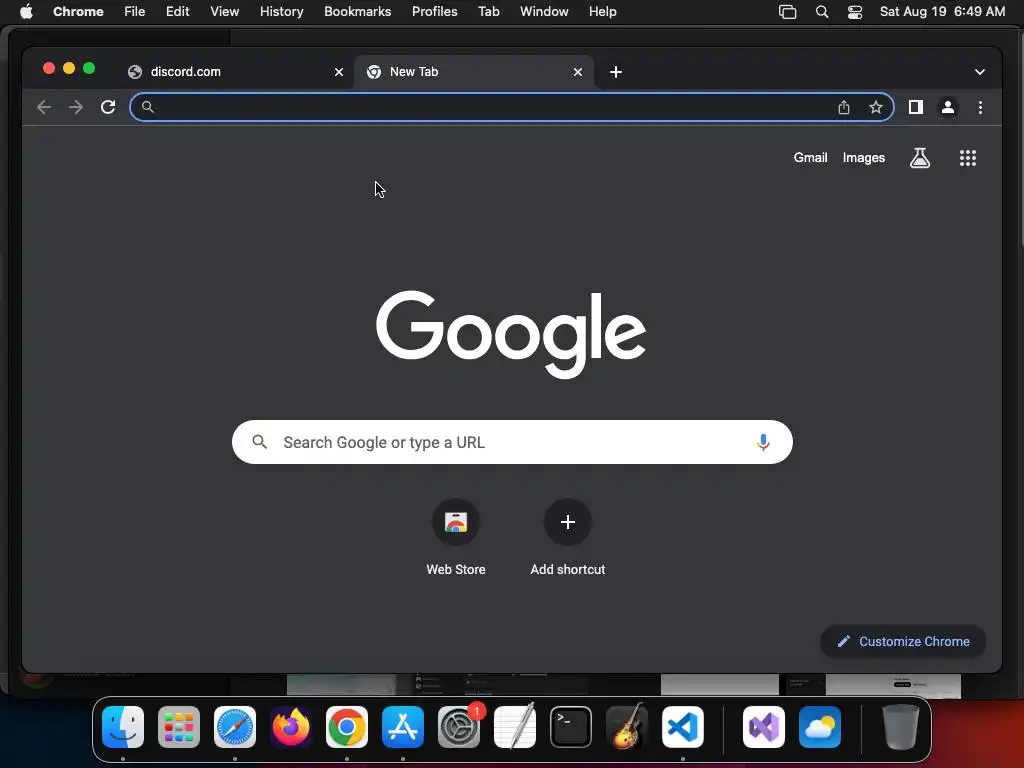Open Visual Studio Code from the dock
The height and width of the screenshot is (768, 1024).
[682, 727]
